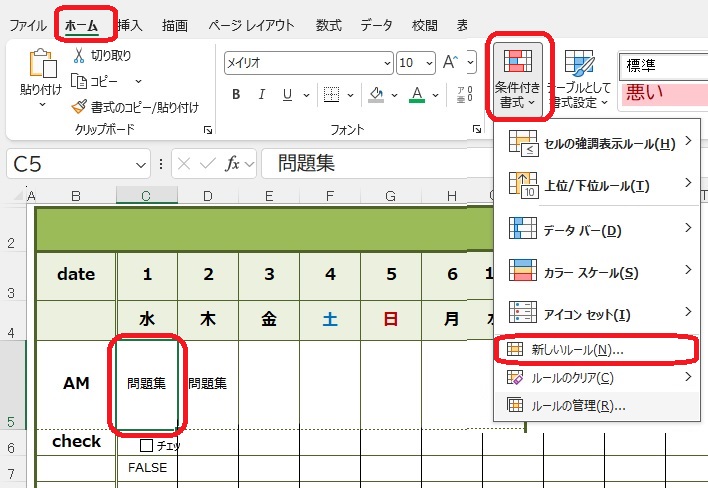This screenshot has height=488, width=708.
Task: Expand the Name Box dropdown next to C5
Action: (x=142, y=164)
